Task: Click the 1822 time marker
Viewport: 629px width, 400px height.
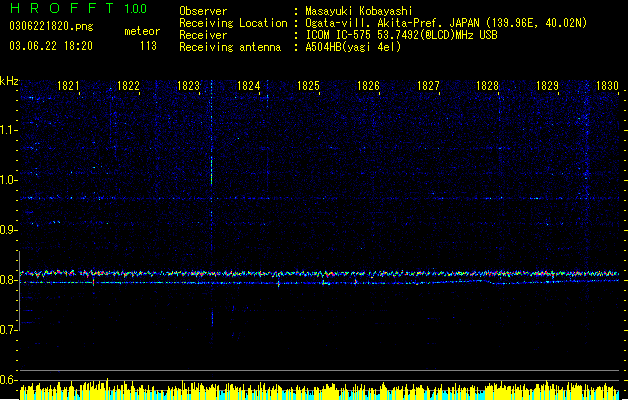Action: tap(128, 86)
